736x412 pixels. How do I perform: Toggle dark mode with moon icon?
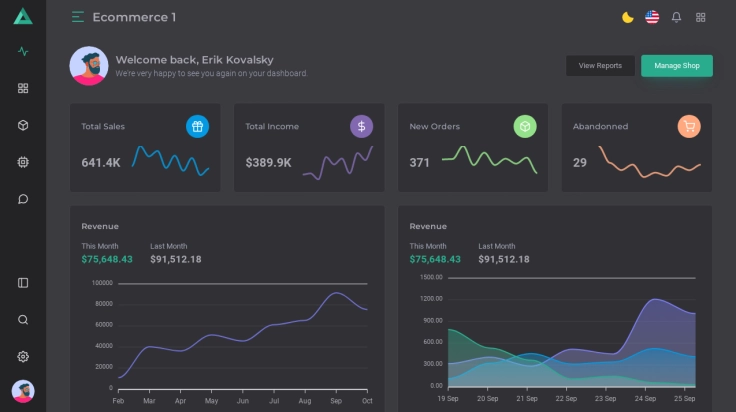point(628,17)
